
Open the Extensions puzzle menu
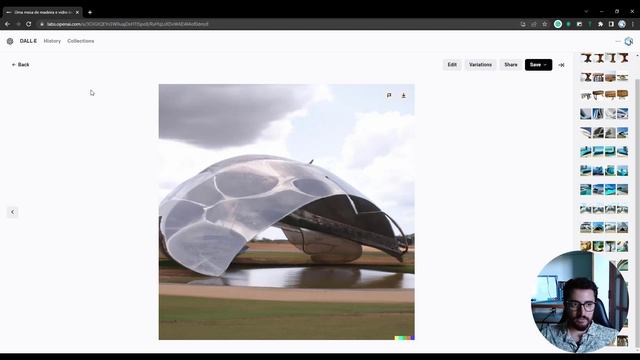600,24
